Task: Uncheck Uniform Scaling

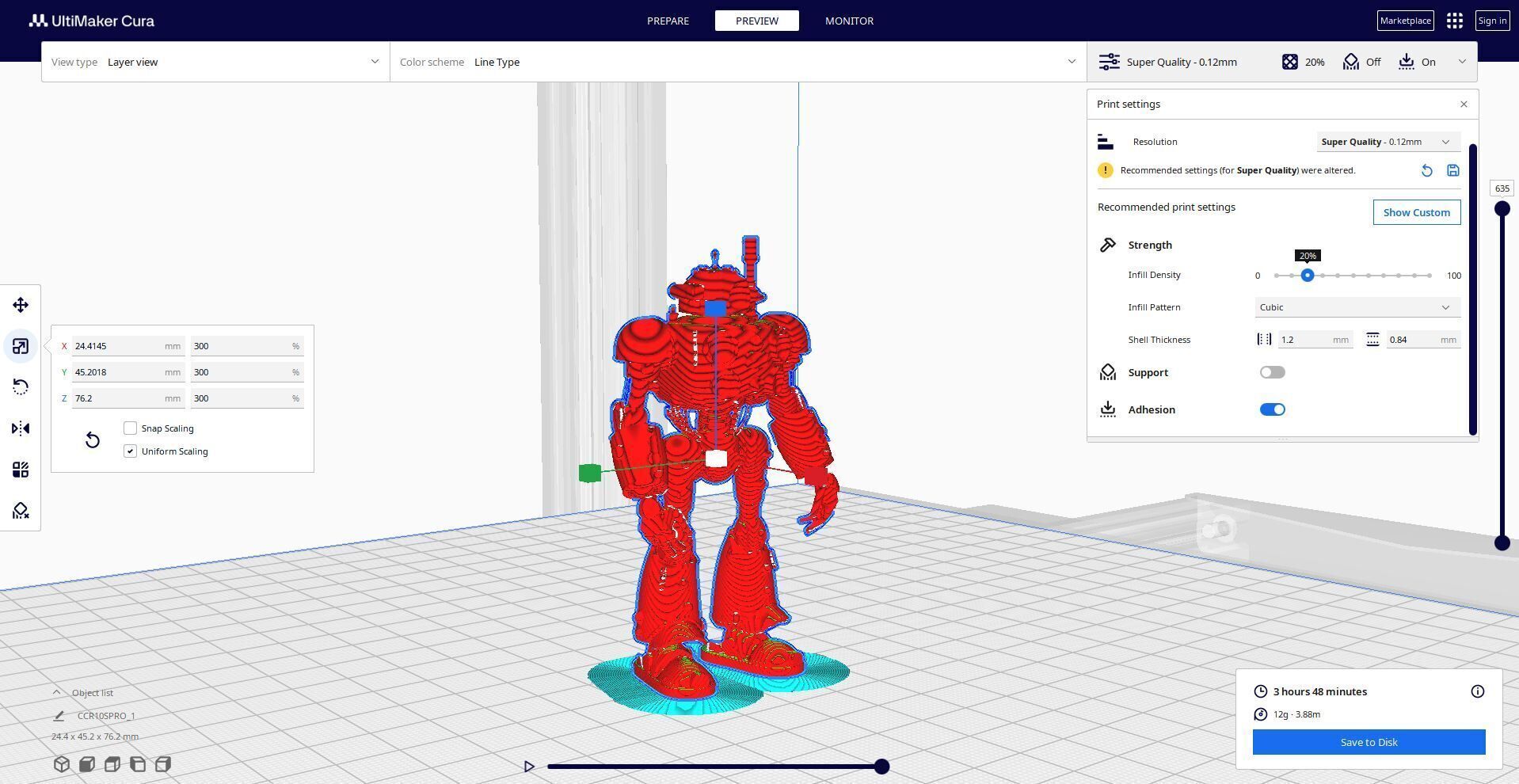Action: 130,451
